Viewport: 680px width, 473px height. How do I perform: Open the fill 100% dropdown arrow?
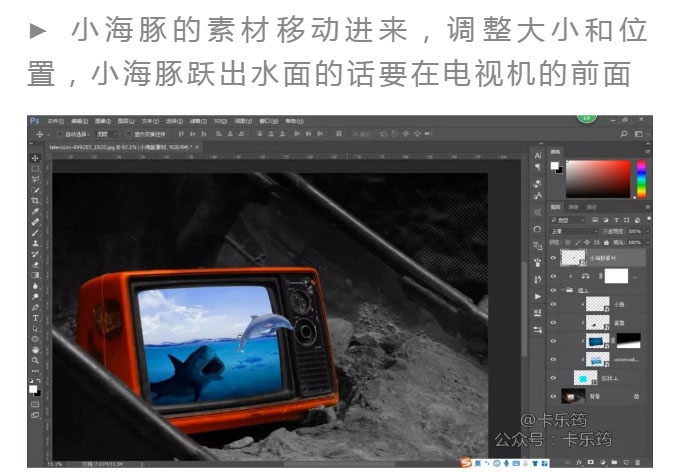coord(647,242)
